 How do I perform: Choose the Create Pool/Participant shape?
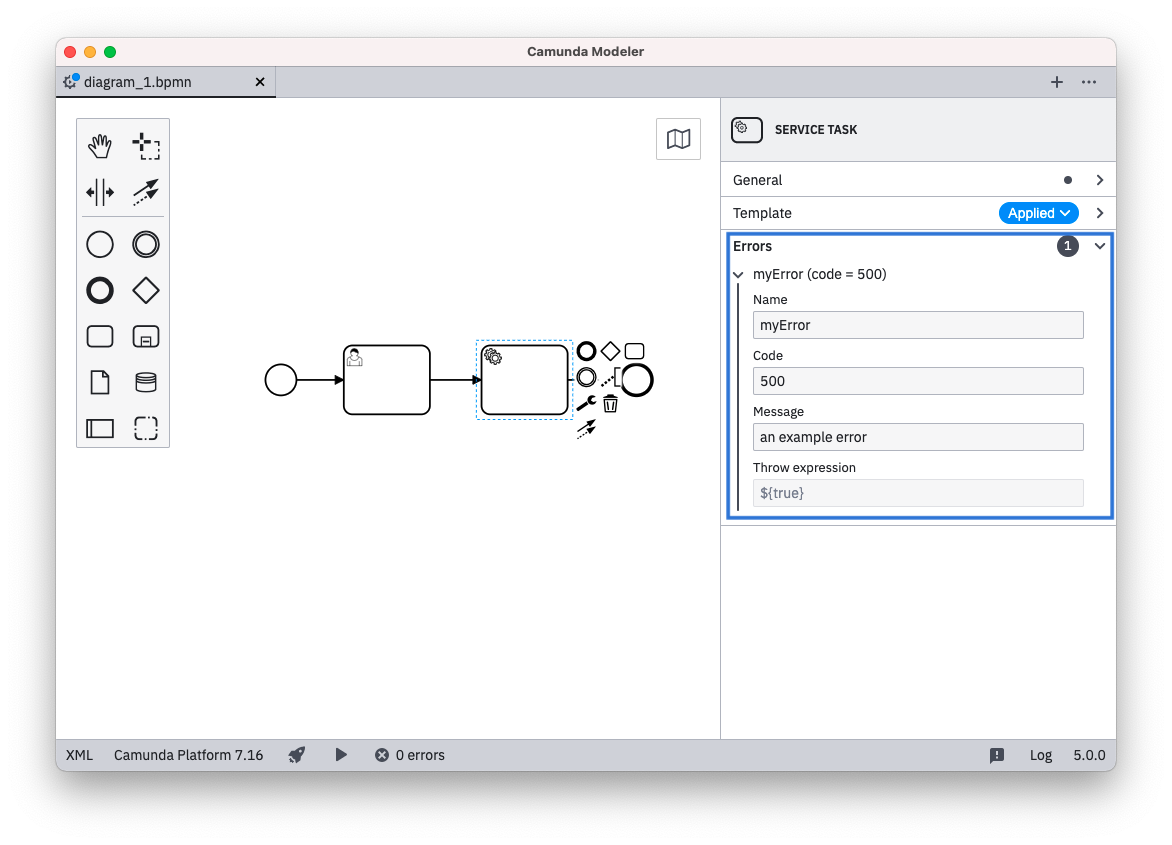100,429
